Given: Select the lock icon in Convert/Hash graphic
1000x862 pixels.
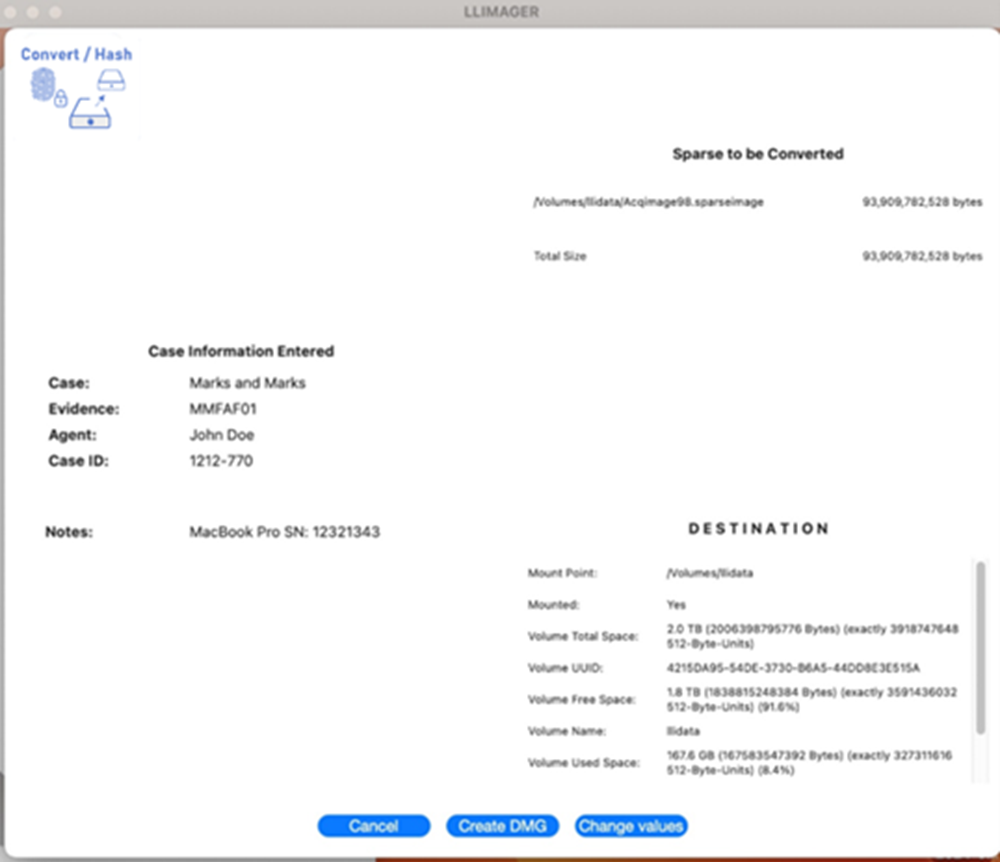Looking at the screenshot, I should point(61,99).
